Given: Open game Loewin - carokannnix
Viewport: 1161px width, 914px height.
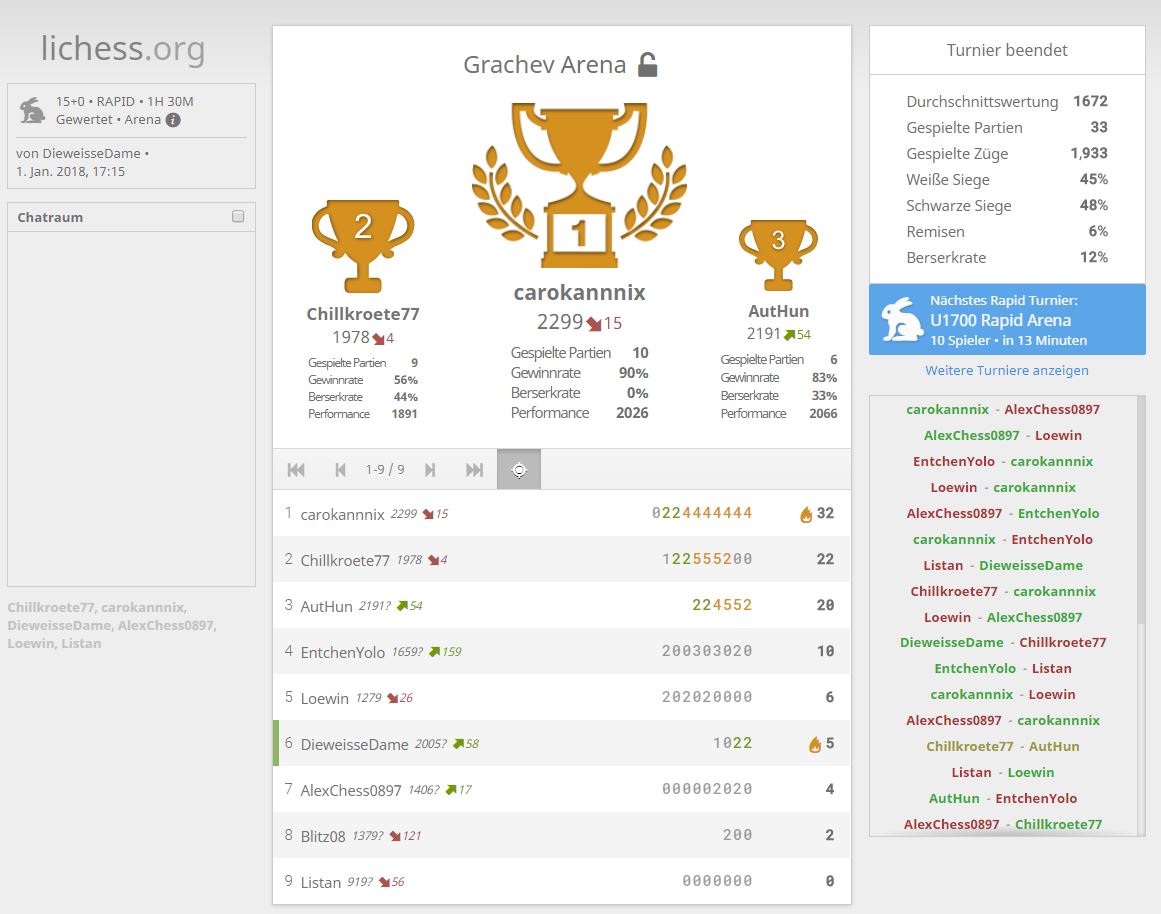Looking at the screenshot, I should click(1003, 487).
